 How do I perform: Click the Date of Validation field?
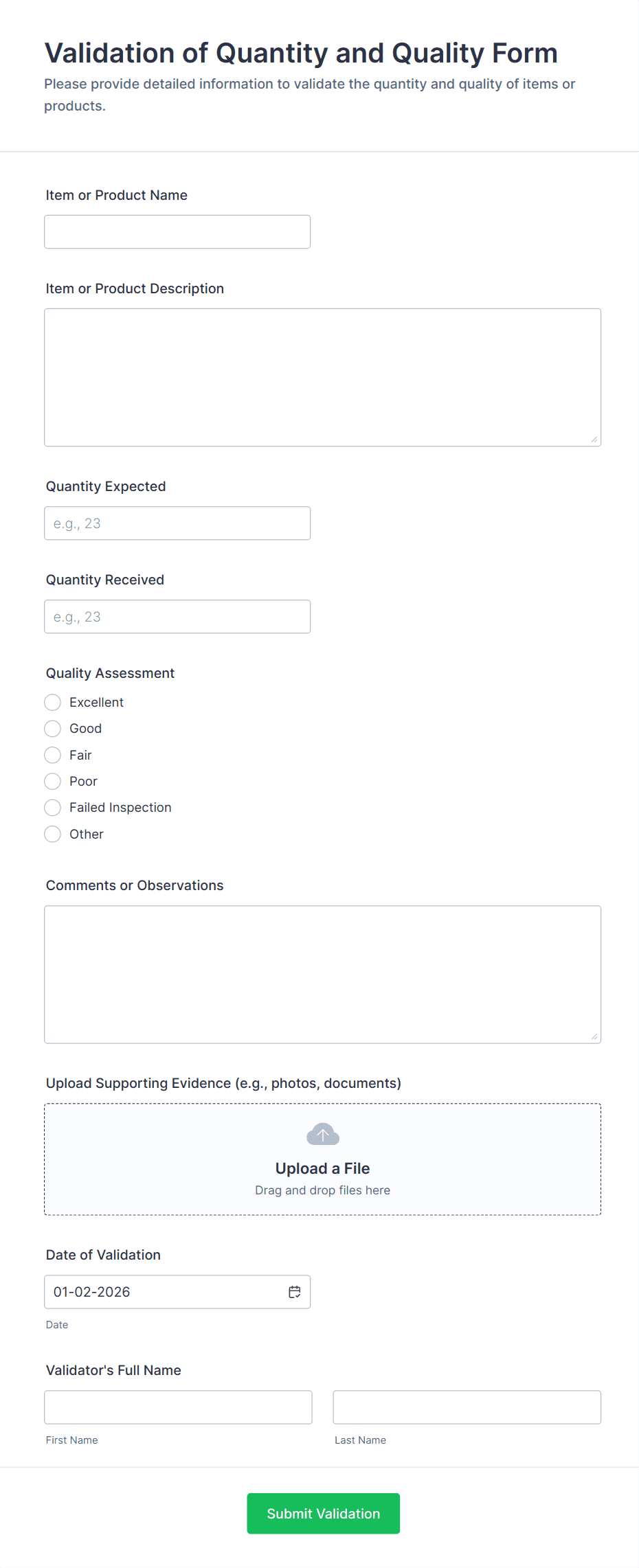point(165,1292)
